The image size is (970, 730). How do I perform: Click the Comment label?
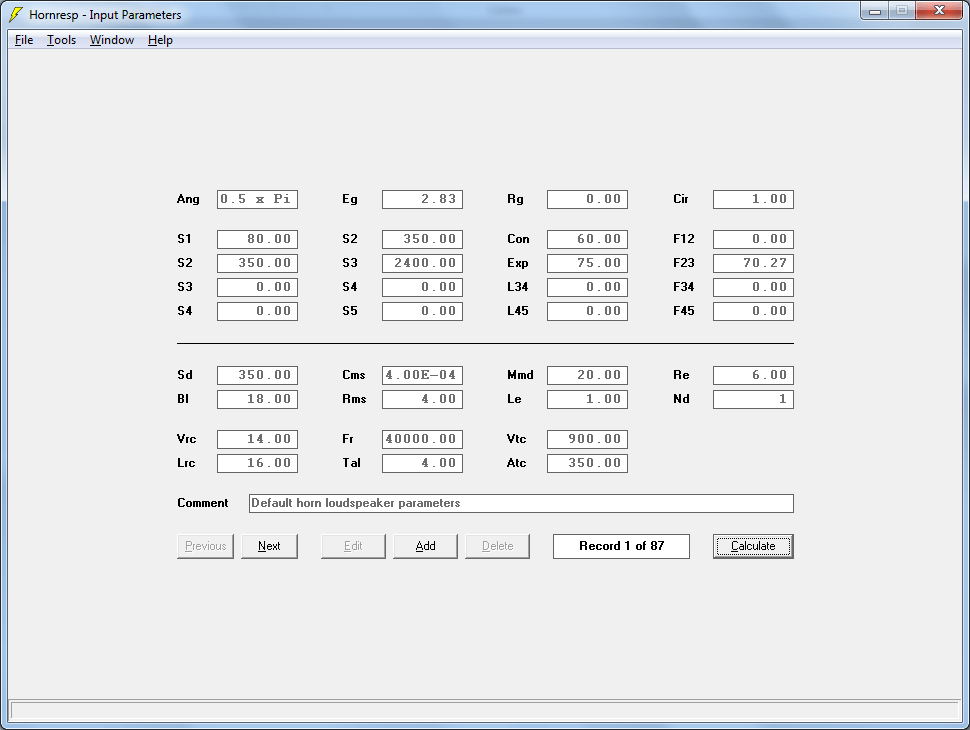[x=203, y=503]
